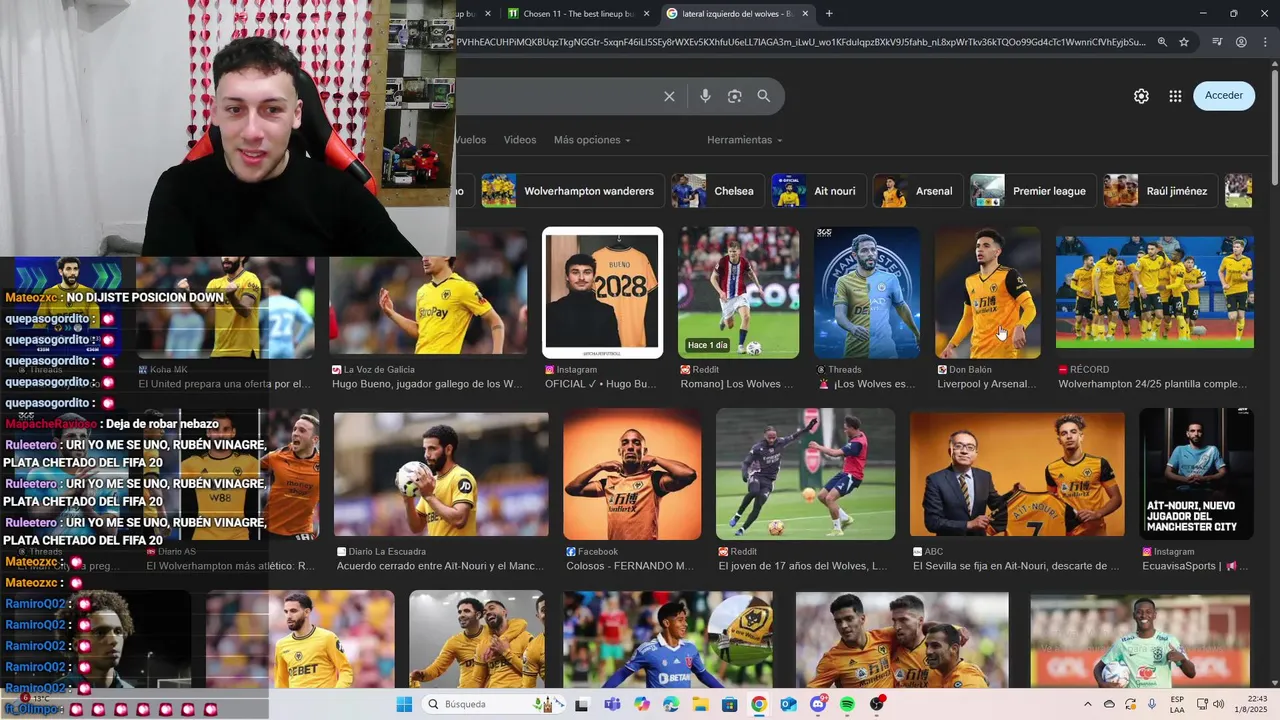Switch to the Videos search tab
The width and height of the screenshot is (1280, 720).
point(520,140)
